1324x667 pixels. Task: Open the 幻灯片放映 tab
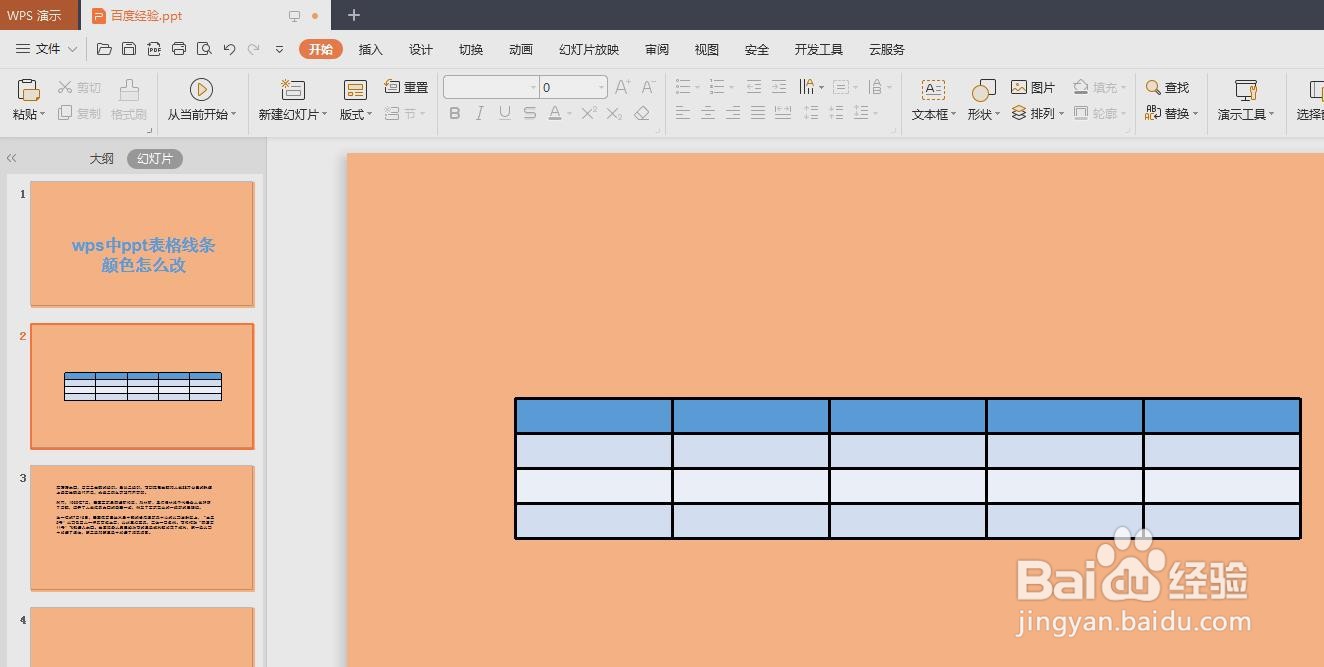click(589, 49)
